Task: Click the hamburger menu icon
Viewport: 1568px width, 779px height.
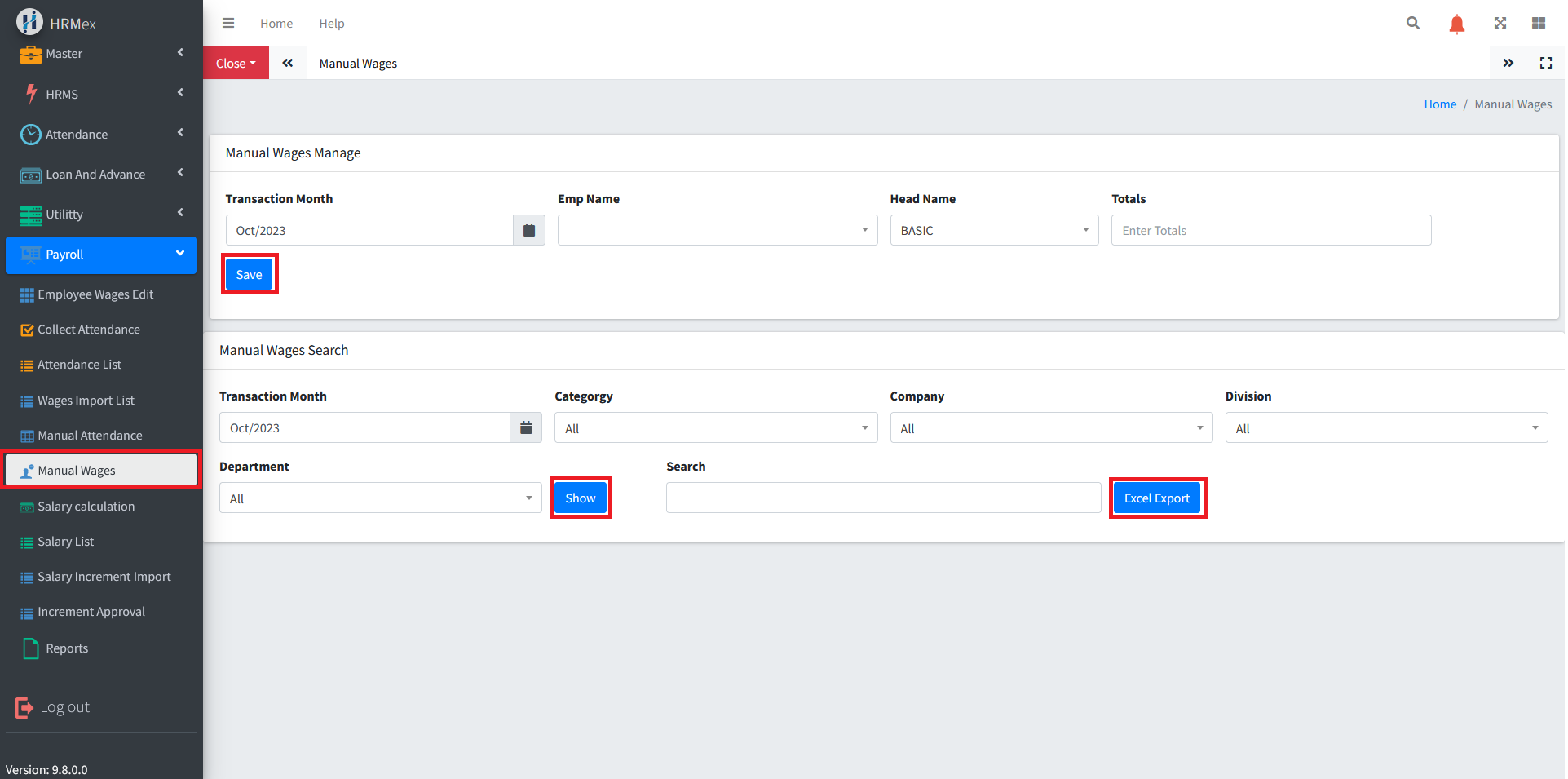Action: pos(228,24)
